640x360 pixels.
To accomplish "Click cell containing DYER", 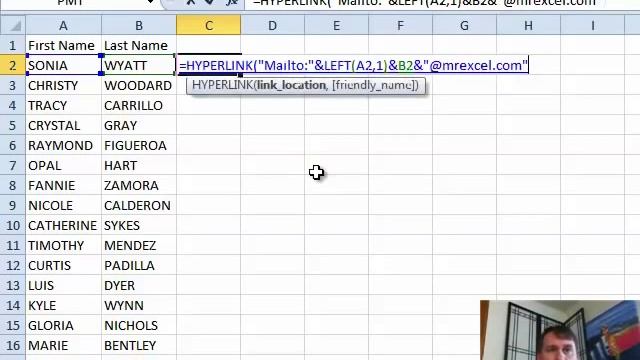I will pyautogui.click(x=139, y=285).
